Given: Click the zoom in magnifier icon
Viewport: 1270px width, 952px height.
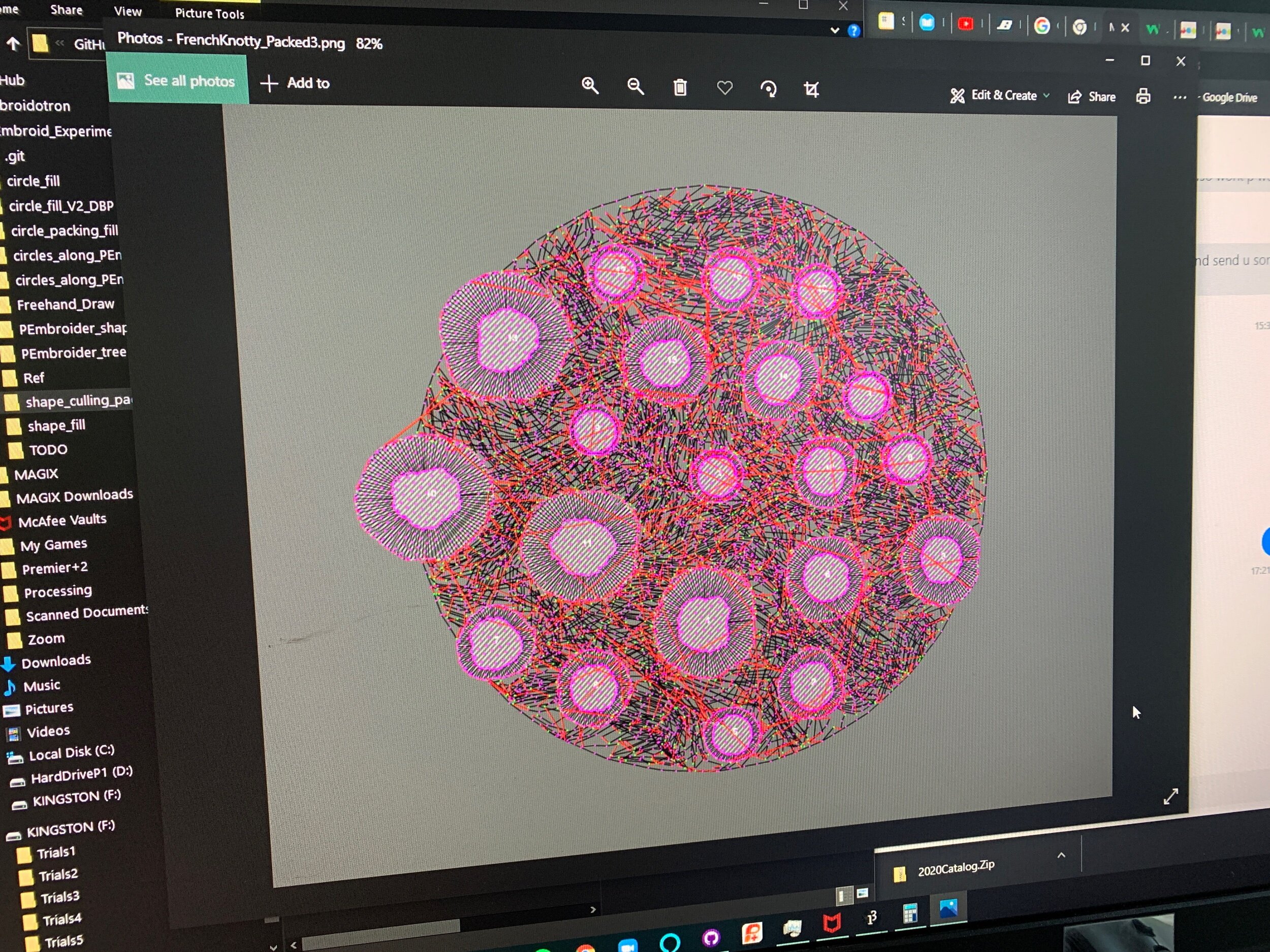Looking at the screenshot, I should (x=590, y=86).
